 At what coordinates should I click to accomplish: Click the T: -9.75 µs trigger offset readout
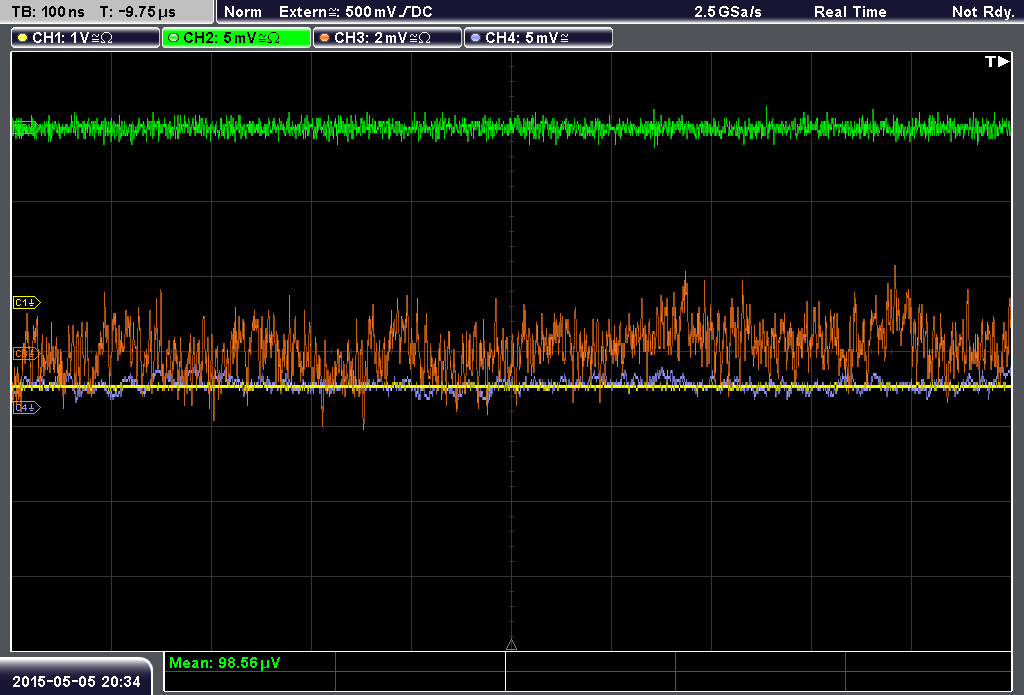(x=138, y=12)
